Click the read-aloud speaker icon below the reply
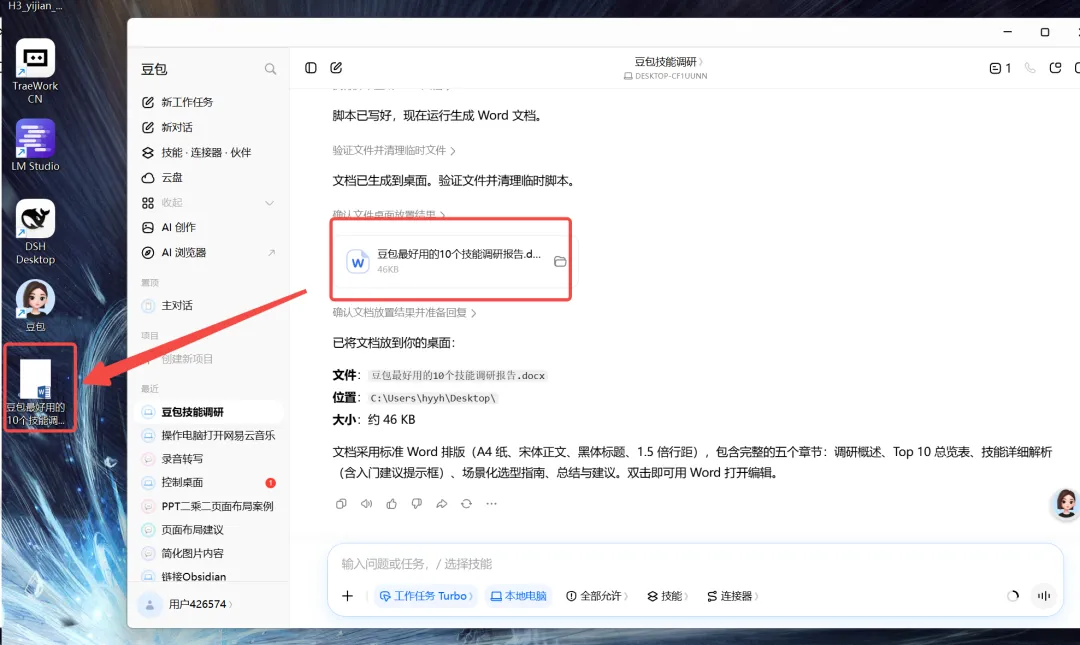Viewport: 1080px width, 645px height. 366,504
